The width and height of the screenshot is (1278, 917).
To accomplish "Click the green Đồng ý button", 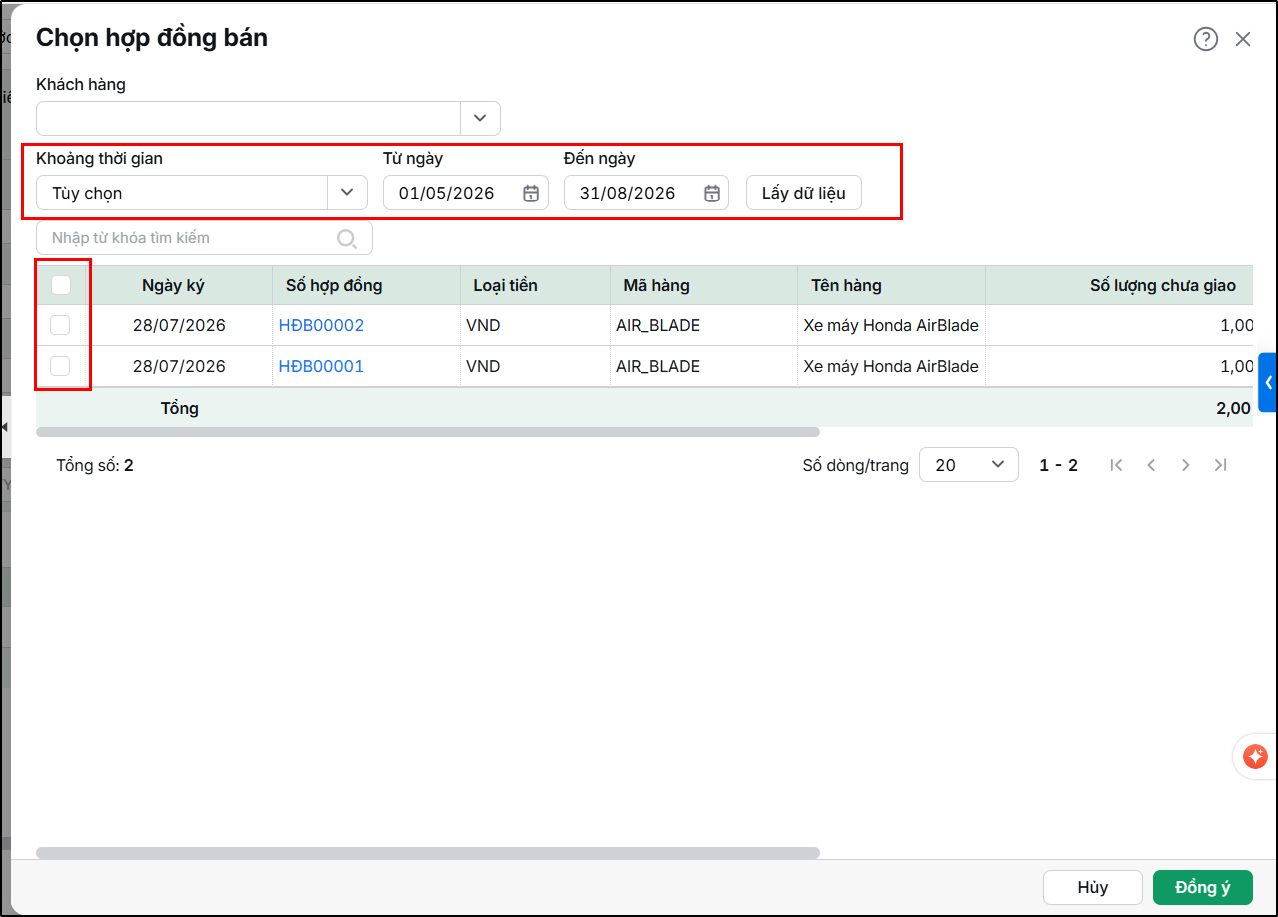I will (x=1203, y=888).
